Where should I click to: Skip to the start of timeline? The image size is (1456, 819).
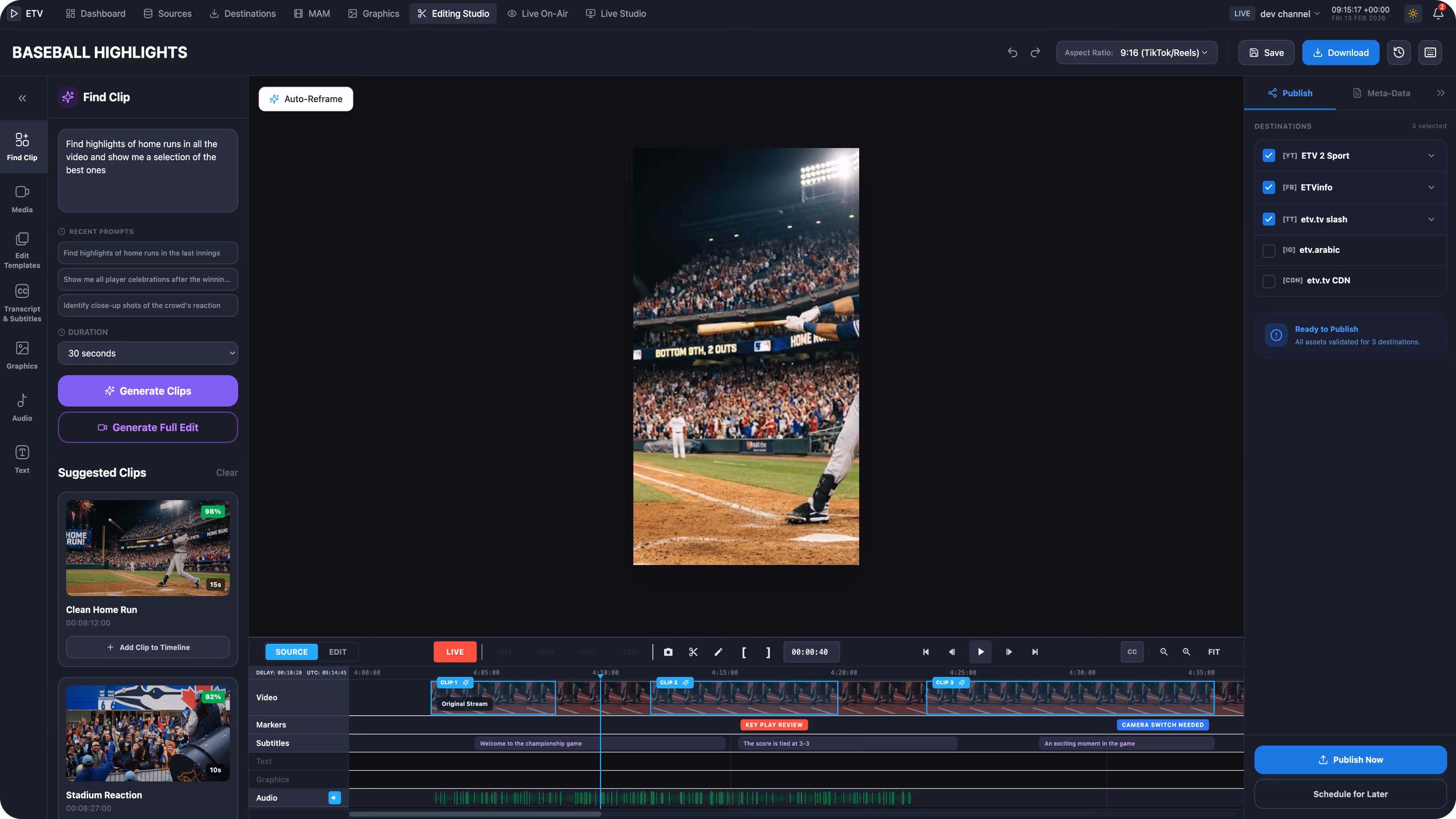[926, 652]
